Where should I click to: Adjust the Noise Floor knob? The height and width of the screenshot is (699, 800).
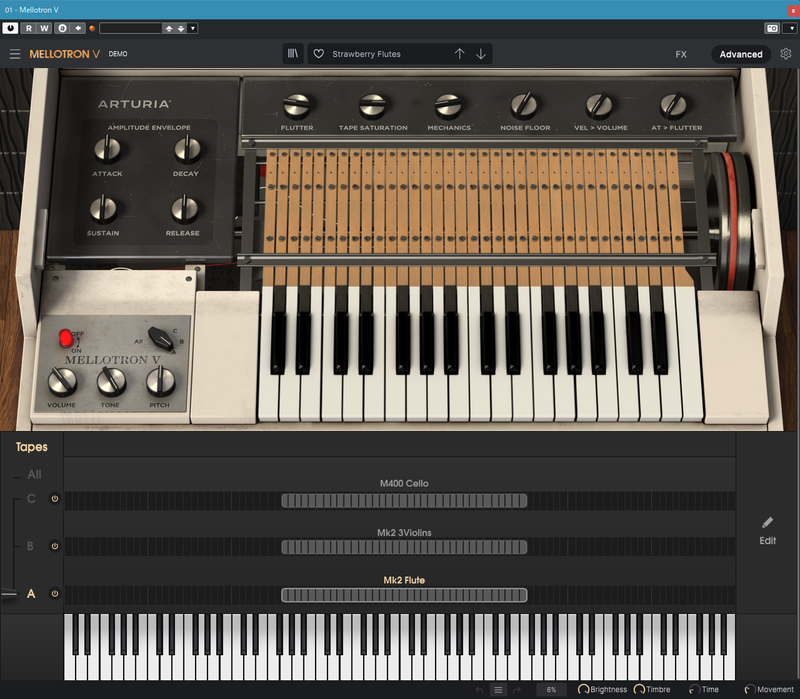524,106
